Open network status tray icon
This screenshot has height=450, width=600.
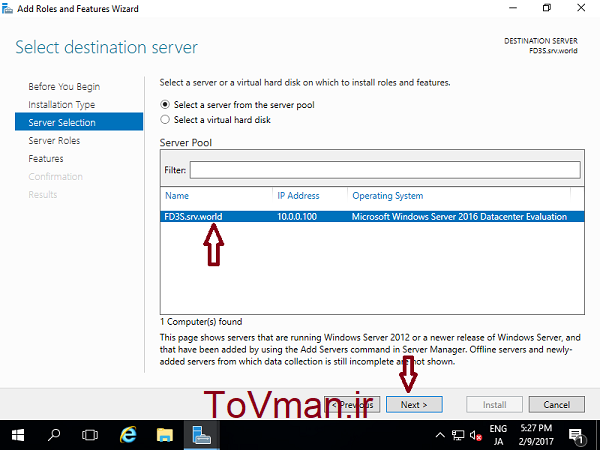458,435
